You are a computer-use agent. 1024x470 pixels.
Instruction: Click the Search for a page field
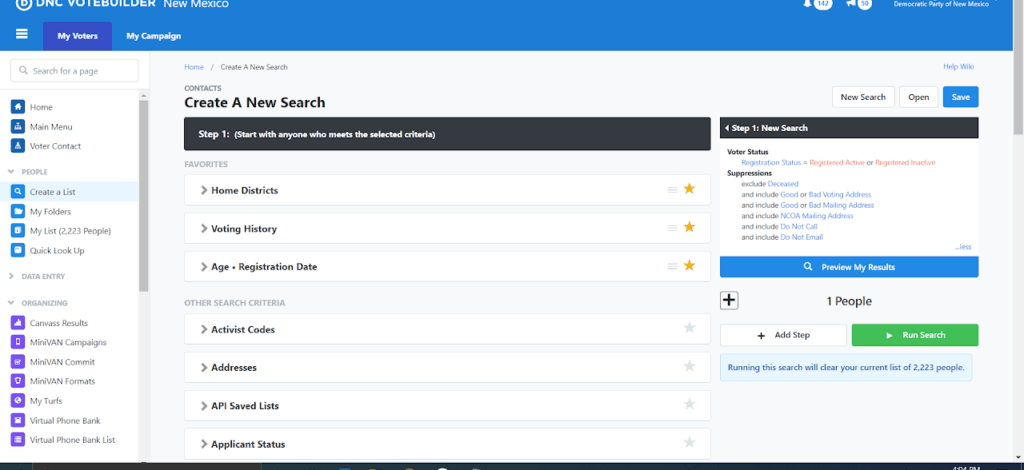coord(75,71)
